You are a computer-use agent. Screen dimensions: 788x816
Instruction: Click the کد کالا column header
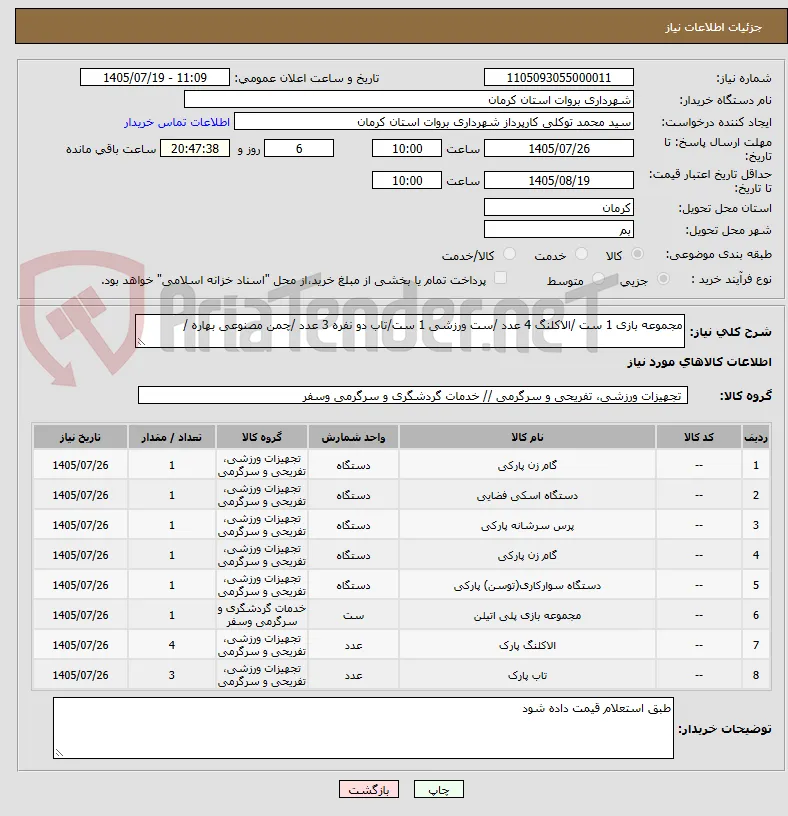click(x=698, y=437)
